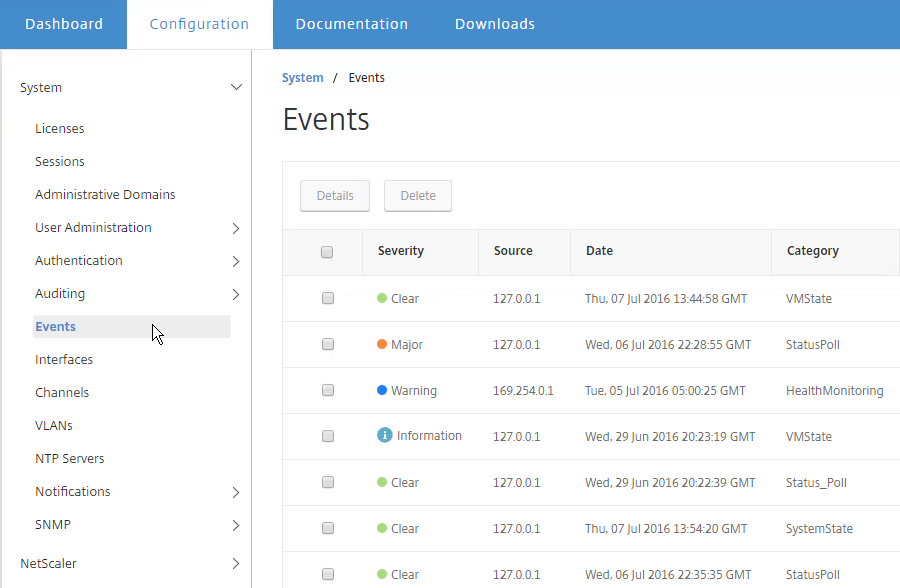This screenshot has width=900, height=588.
Task: Click the Major severity label
Action: pos(406,345)
